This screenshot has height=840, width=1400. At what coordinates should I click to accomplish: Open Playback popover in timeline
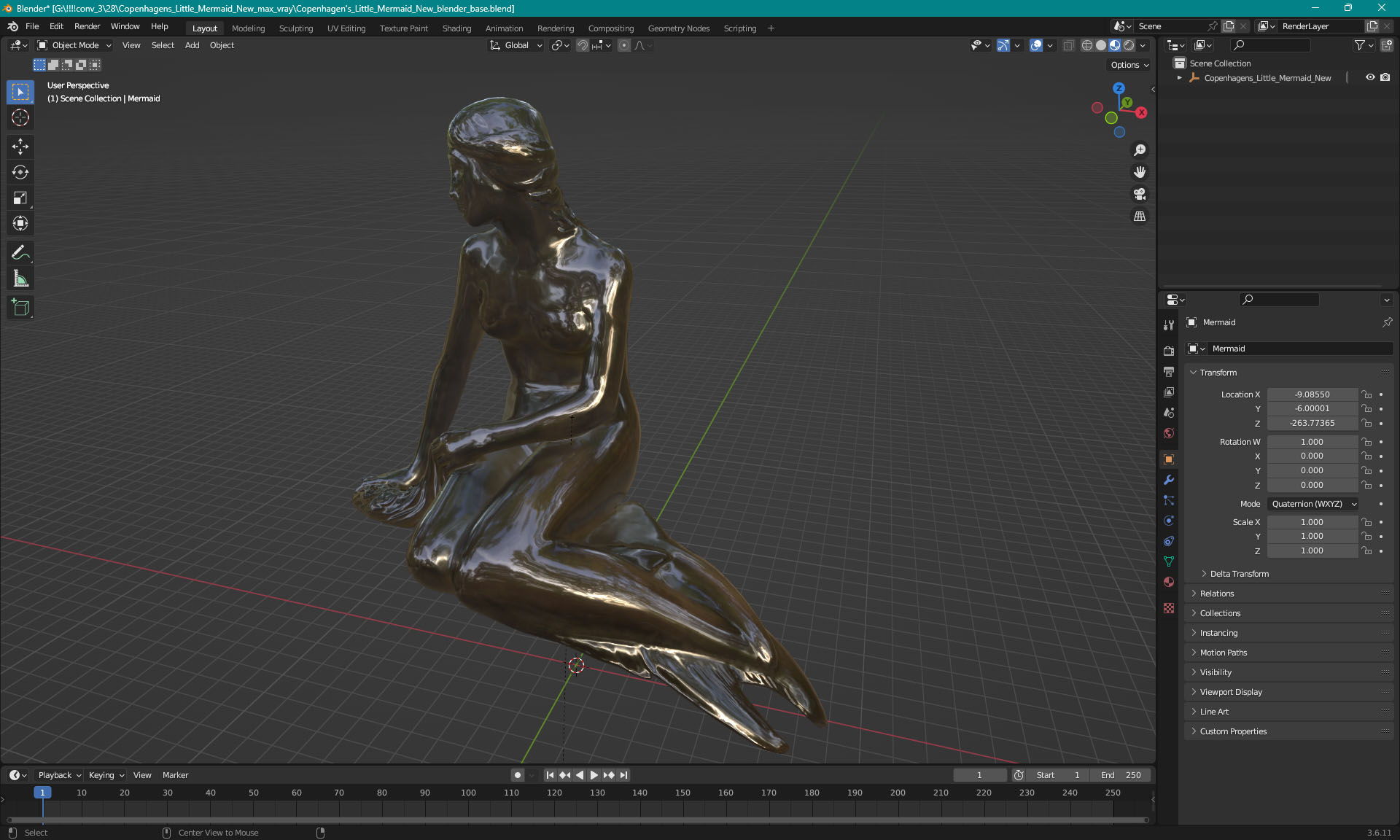[59, 775]
